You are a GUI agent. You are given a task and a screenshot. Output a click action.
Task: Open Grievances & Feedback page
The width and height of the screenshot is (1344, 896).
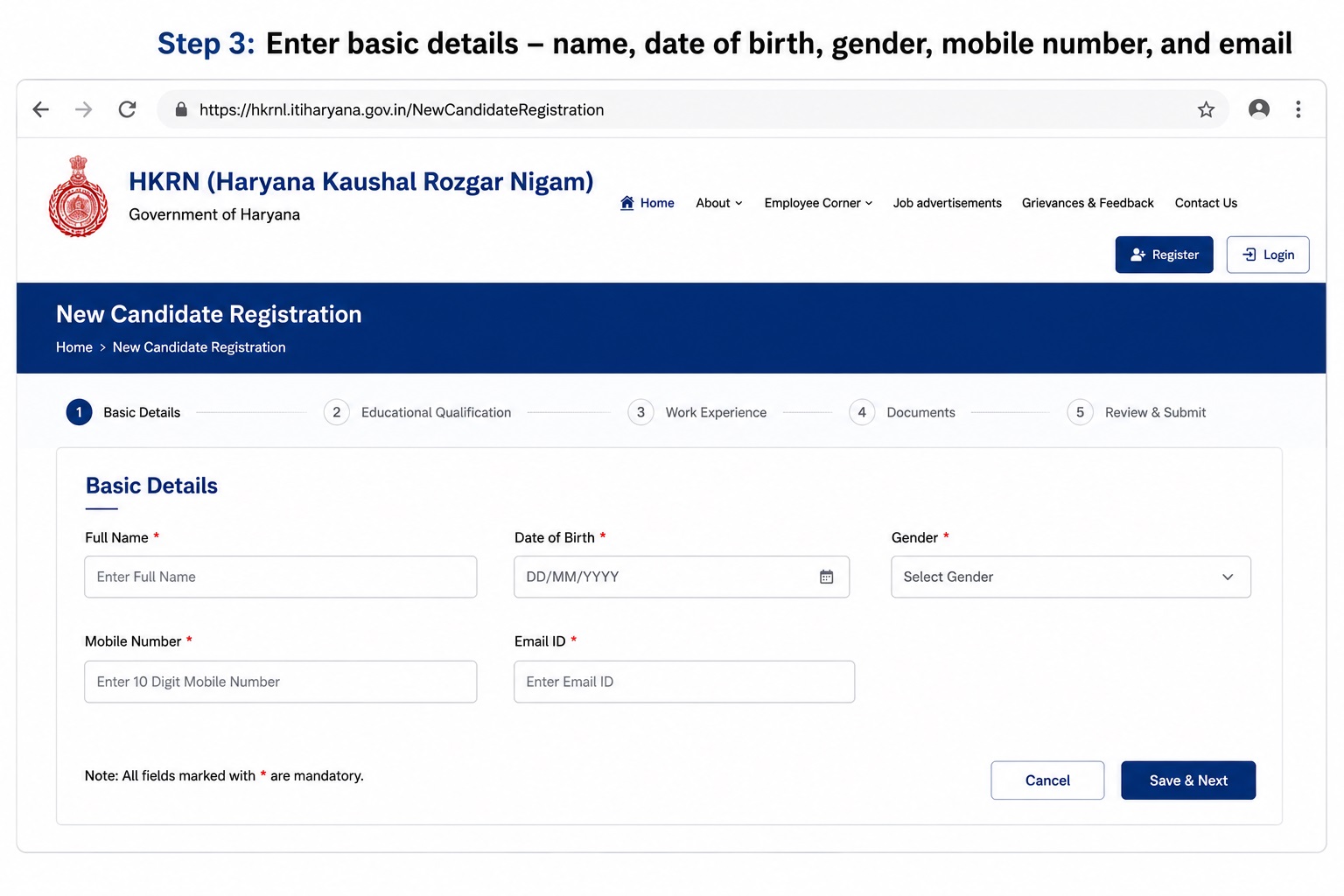[x=1088, y=203]
